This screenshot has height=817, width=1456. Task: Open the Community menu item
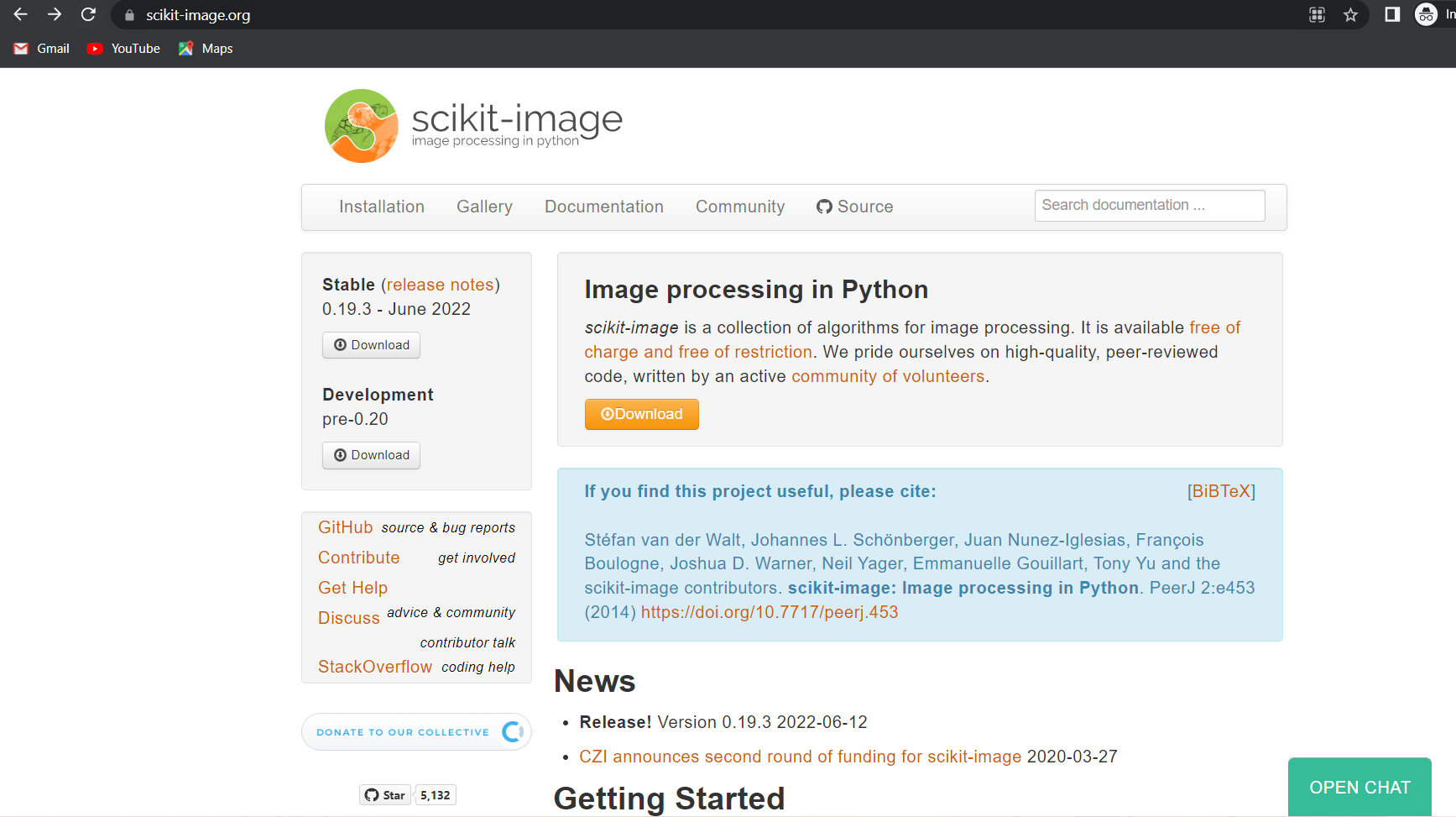click(740, 207)
